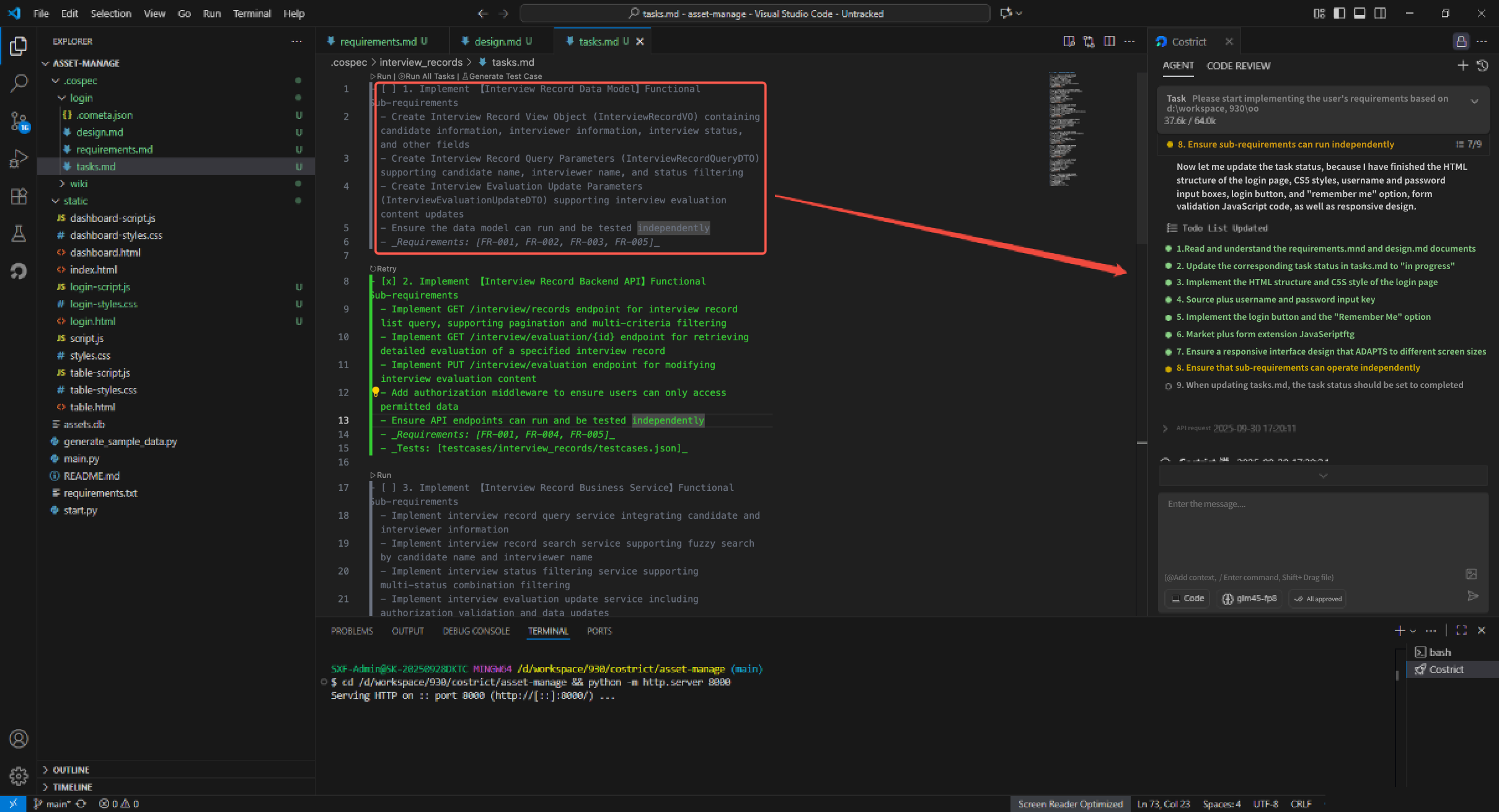Toggle primary side bar layout button

[1339, 14]
